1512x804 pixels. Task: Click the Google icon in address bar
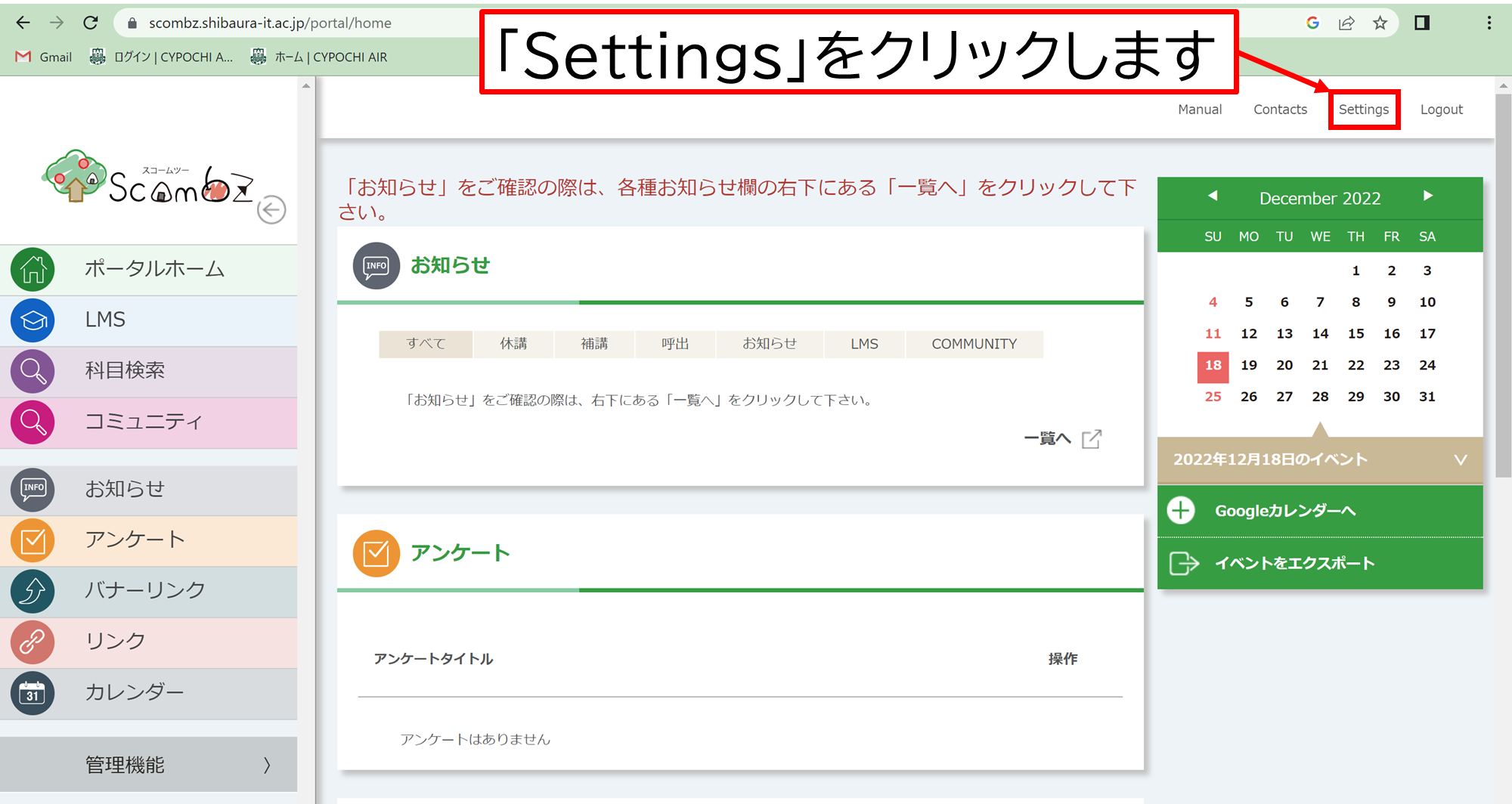(1312, 23)
